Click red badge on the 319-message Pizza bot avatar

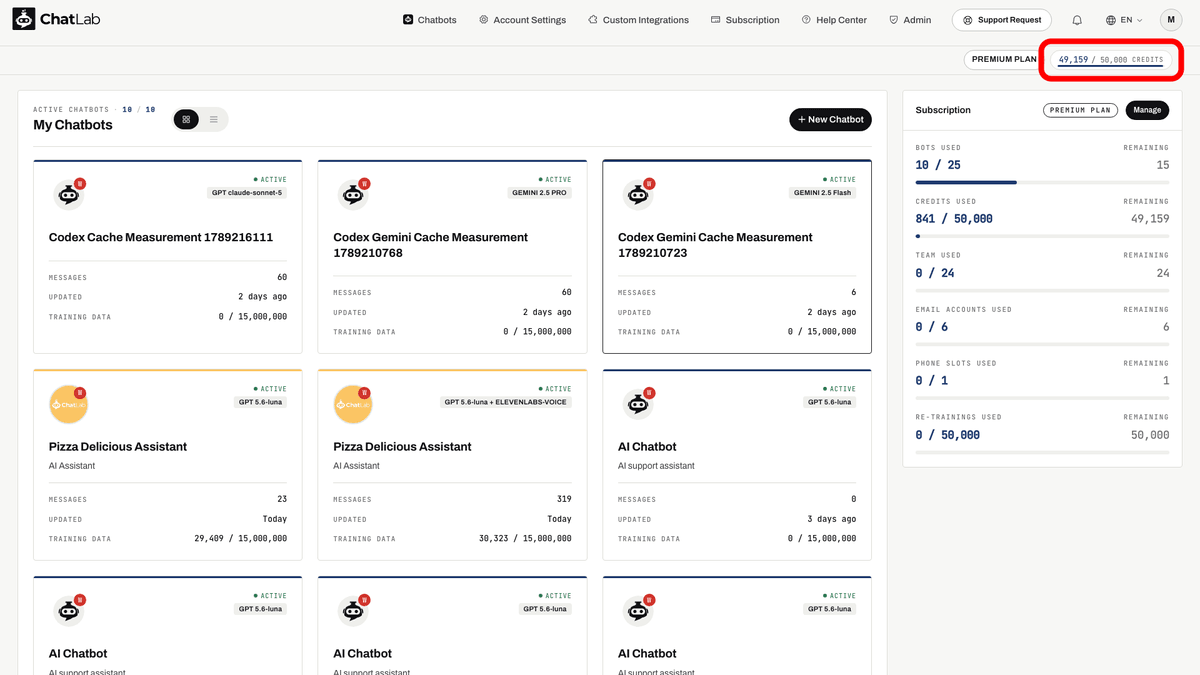pos(364,393)
